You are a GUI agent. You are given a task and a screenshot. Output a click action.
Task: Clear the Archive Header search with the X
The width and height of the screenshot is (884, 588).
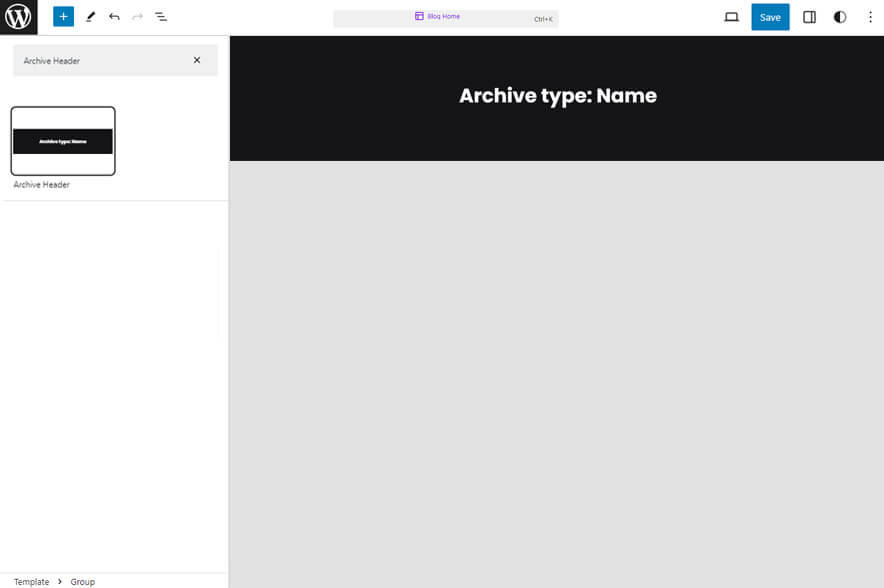coord(197,60)
